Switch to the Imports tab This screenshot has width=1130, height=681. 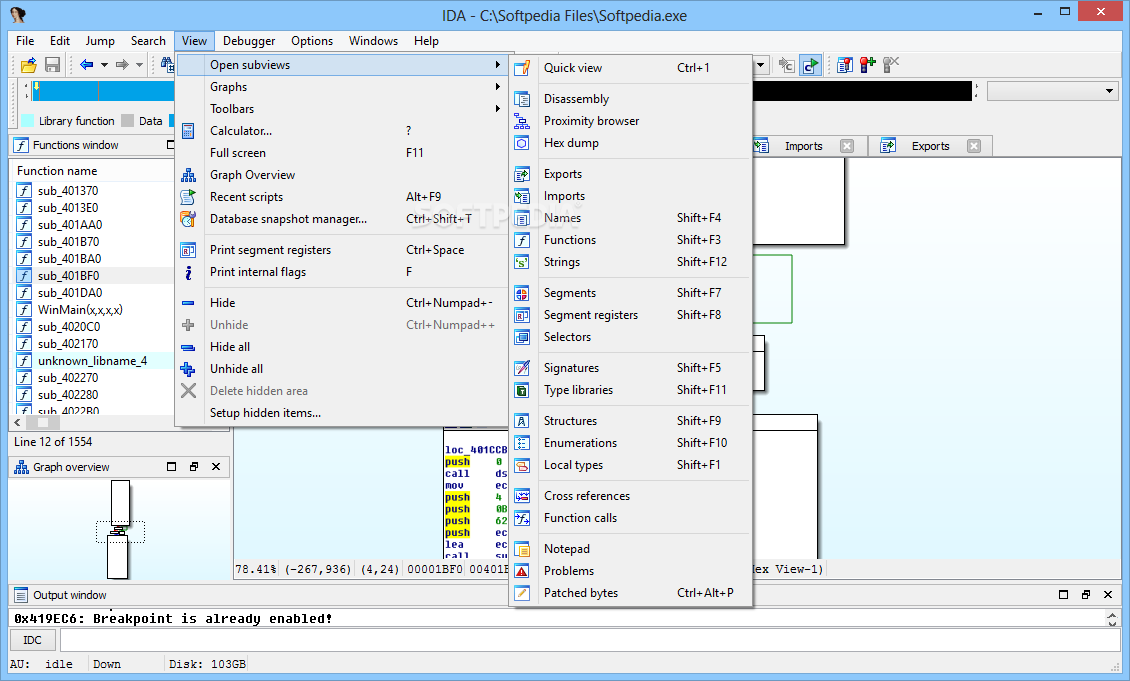pyautogui.click(x=804, y=146)
